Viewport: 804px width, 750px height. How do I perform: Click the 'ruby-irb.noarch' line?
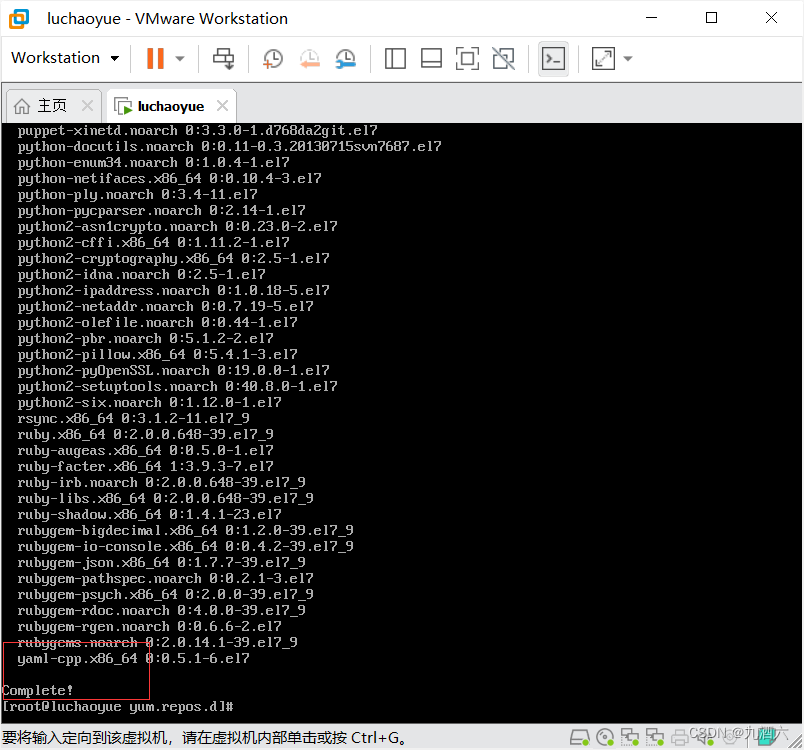[162, 483]
